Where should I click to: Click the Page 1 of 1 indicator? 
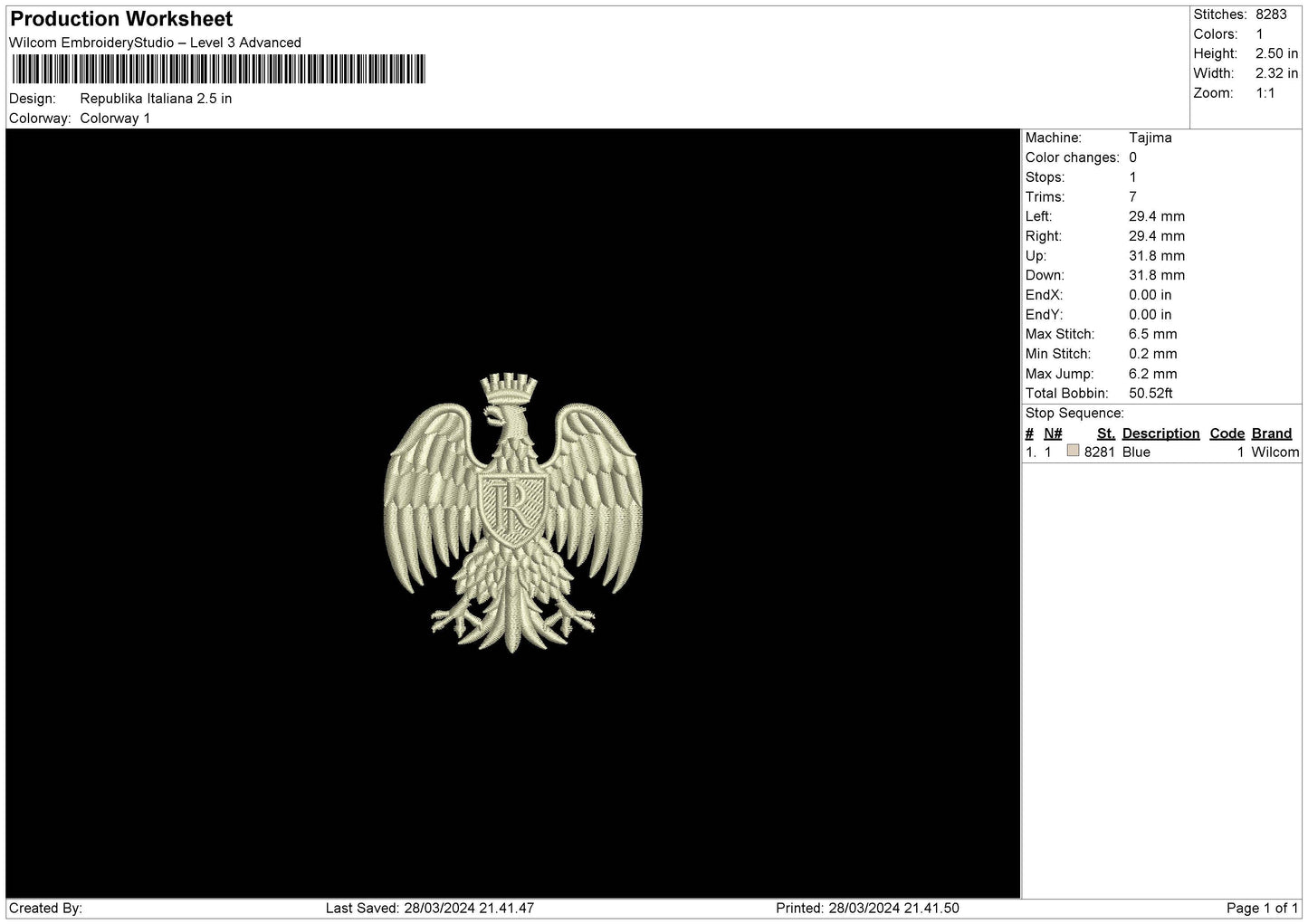(1263, 909)
